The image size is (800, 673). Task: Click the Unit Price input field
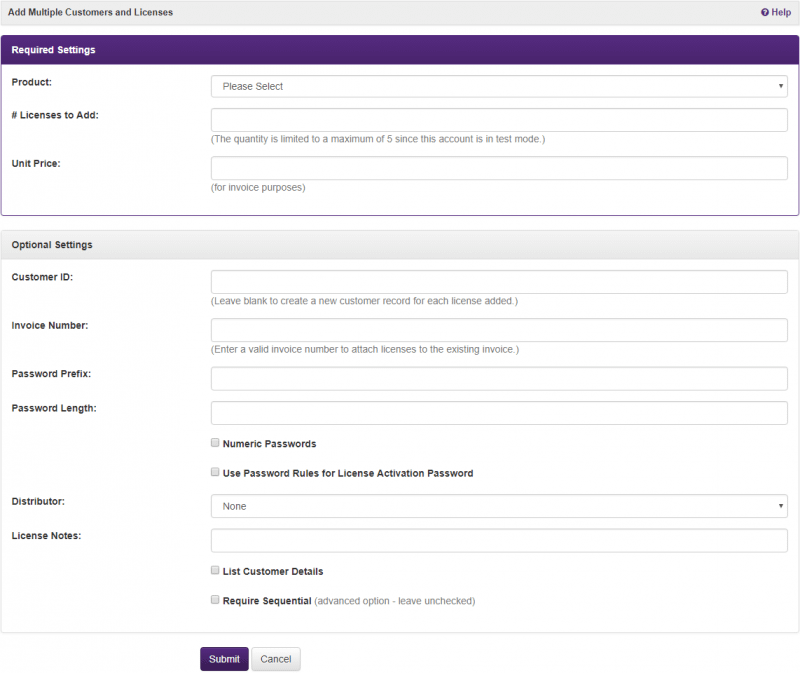[x=498, y=168]
